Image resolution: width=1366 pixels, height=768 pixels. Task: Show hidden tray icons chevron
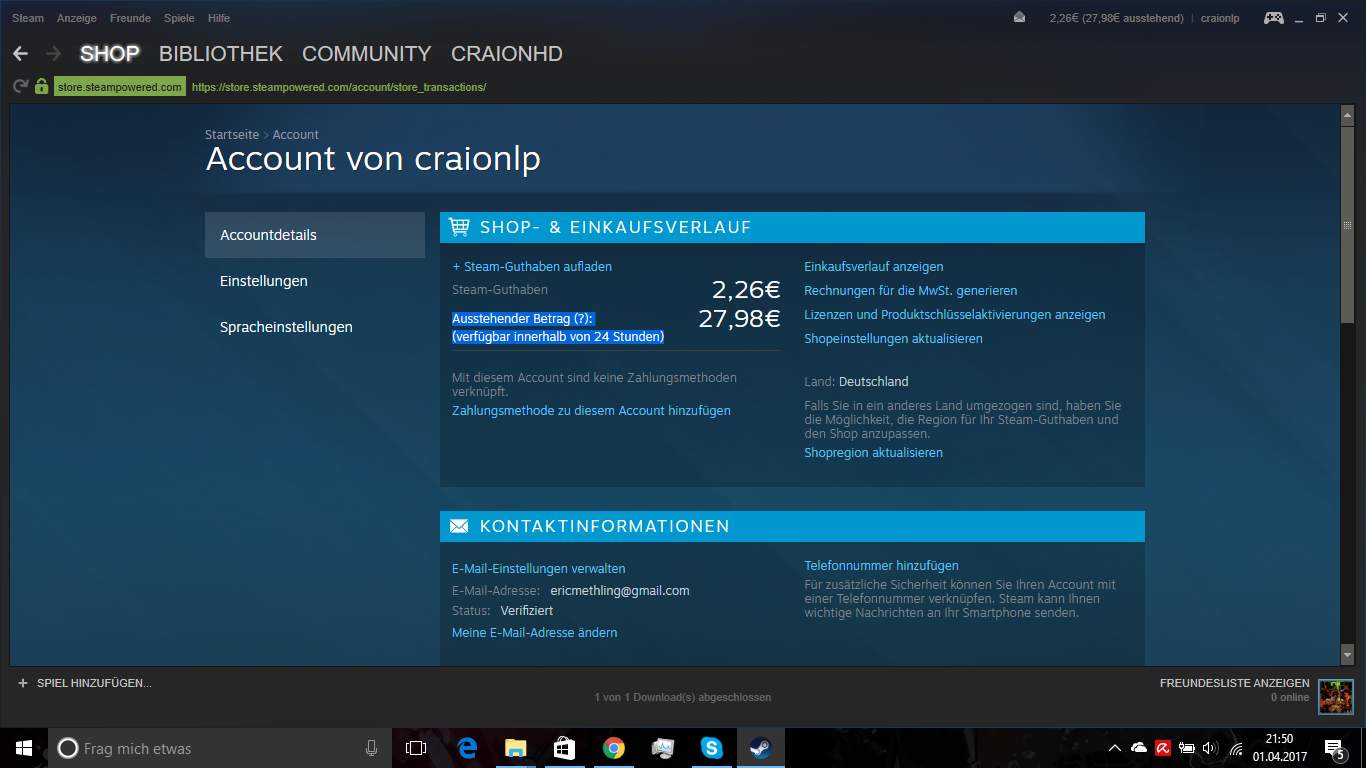1115,748
